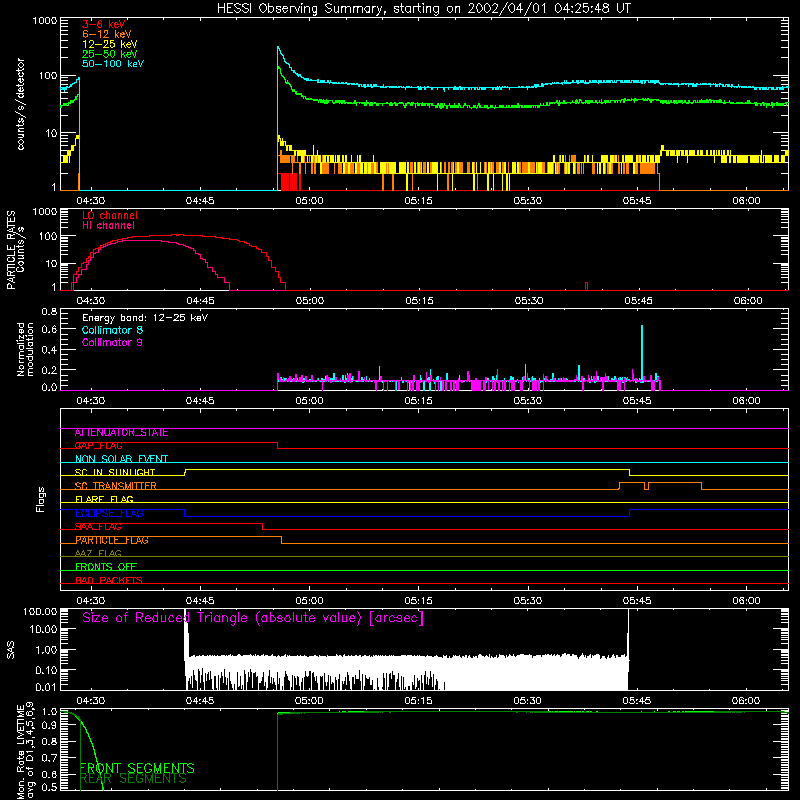Select the PARTICLE_FLAG label

click(112, 540)
